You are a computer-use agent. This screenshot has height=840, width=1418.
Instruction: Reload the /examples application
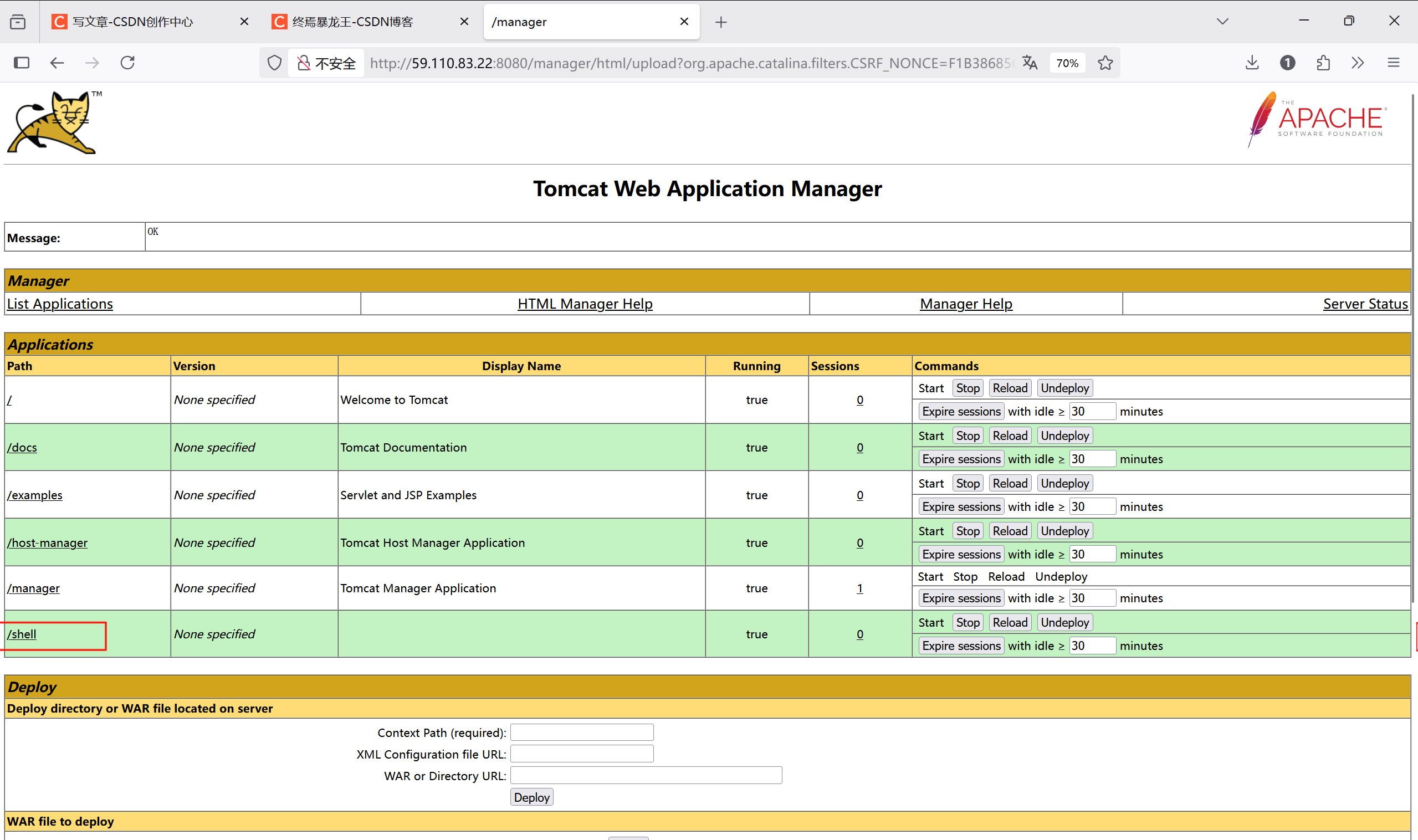click(x=1010, y=483)
